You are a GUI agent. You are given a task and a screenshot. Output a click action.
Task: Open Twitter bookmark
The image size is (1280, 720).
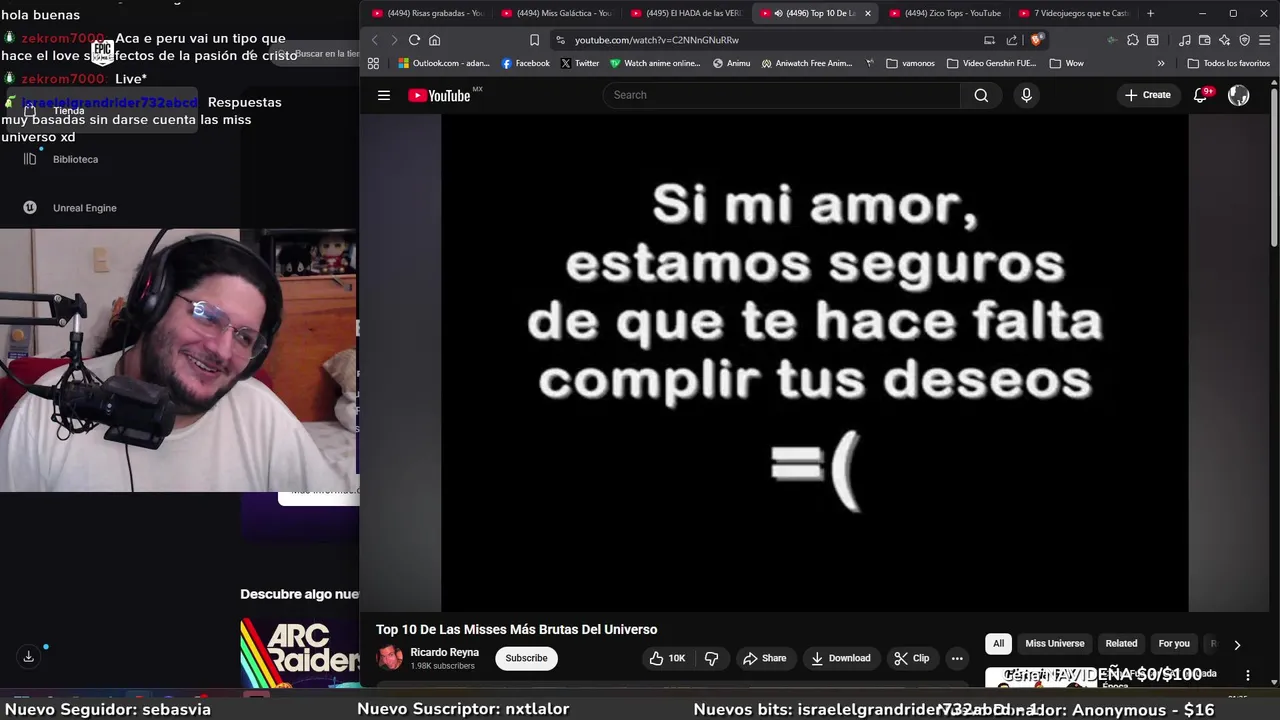click(580, 63)
